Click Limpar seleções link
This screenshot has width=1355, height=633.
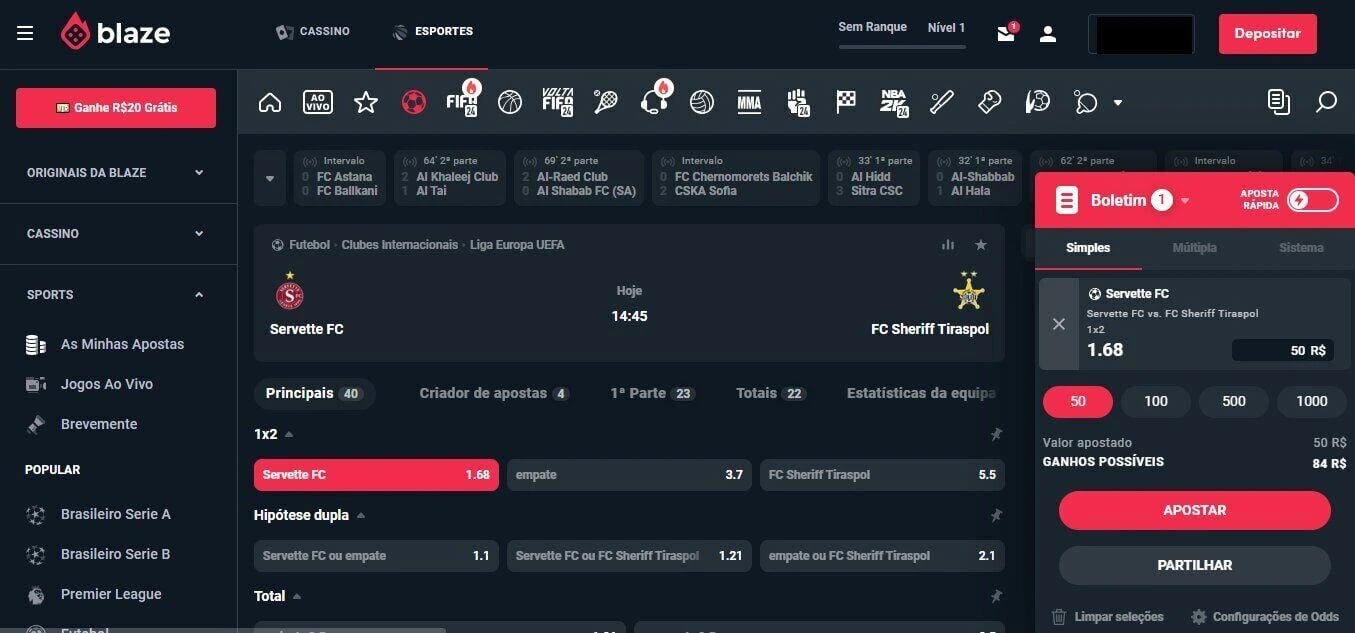tap(1108, 617)
